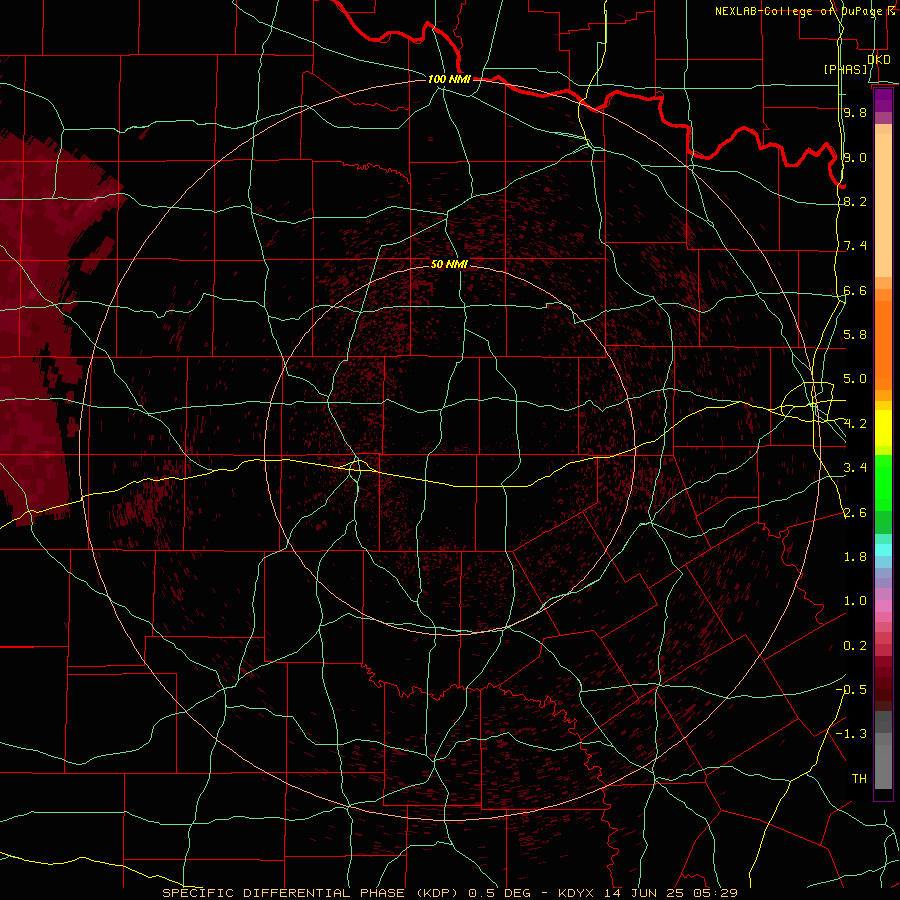Screen dimensions: 900x900
Task: Click the 5.0 color scale value
Action: point(855,379)
